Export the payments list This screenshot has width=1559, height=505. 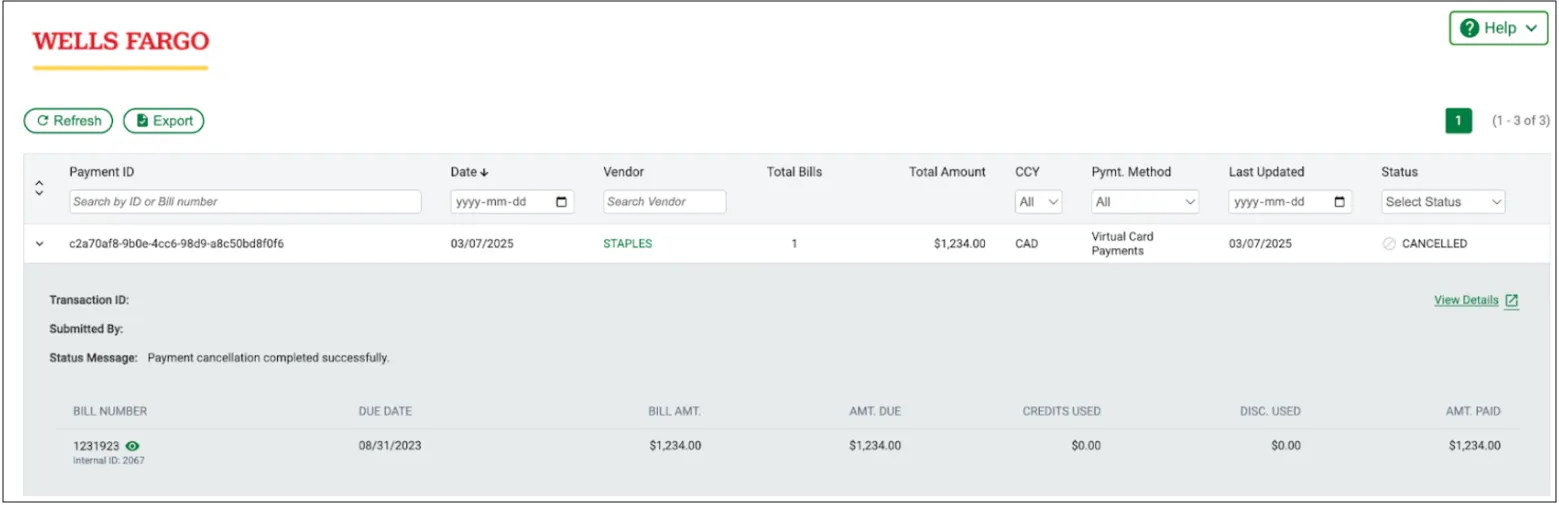click(x=164, y=121)
